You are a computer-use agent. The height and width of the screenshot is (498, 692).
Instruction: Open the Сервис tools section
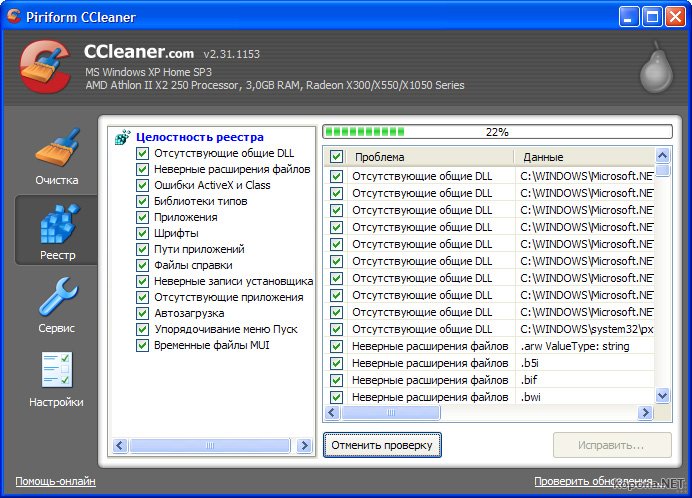57,305
